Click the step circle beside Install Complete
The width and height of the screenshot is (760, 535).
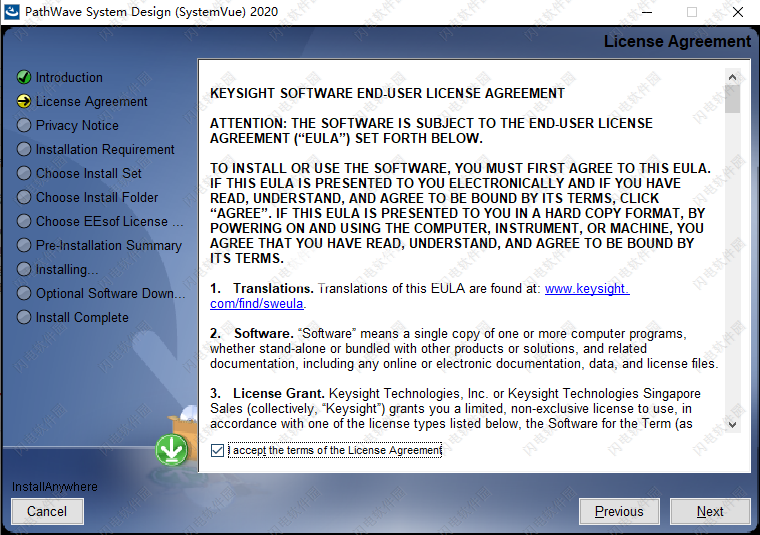click(x=24, y=317)
